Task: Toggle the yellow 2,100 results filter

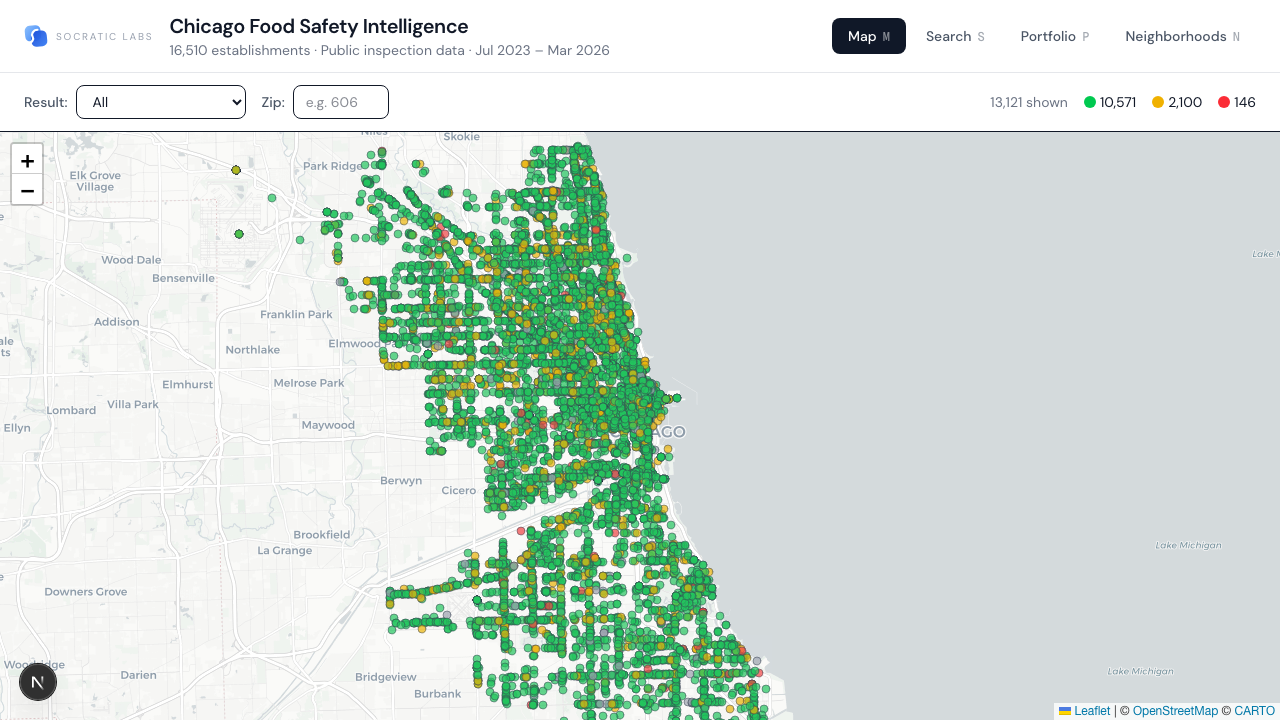Action: coord(1177,102)
